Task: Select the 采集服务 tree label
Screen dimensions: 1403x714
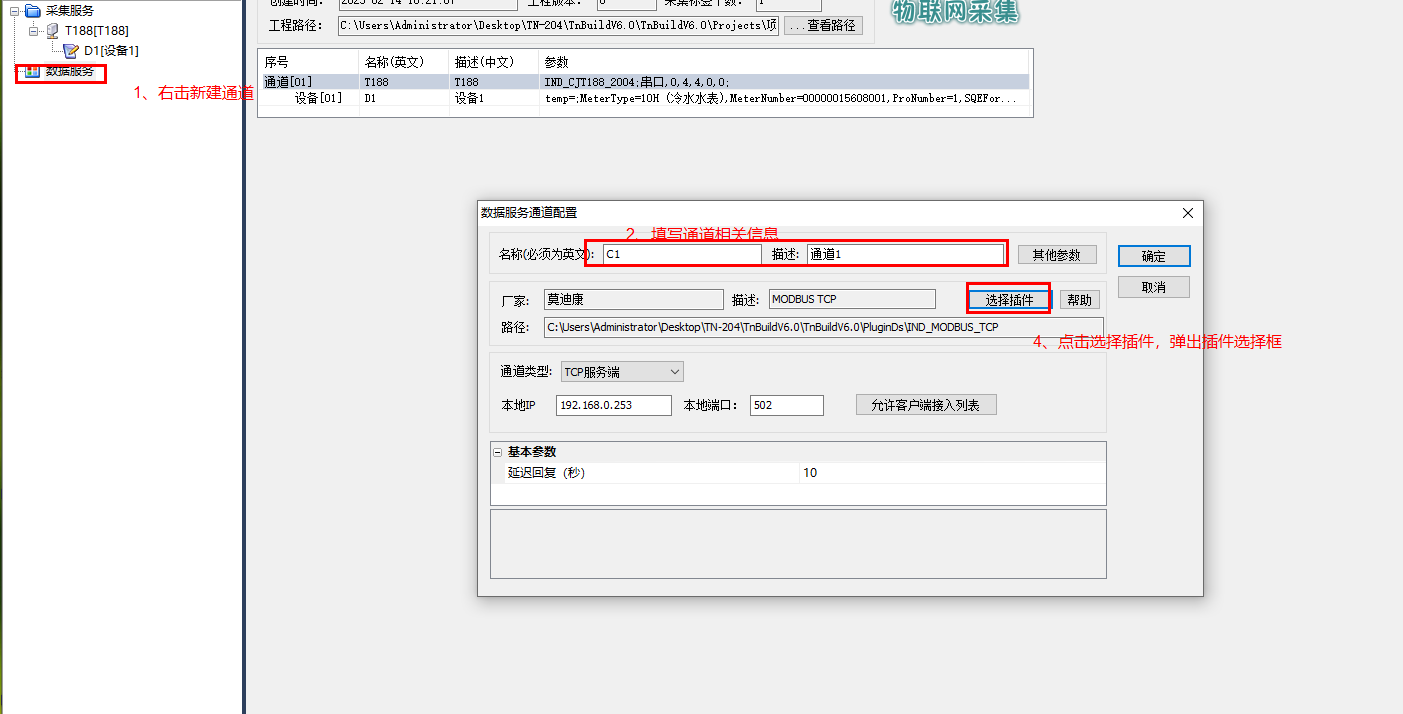Action: click(71, 11)
